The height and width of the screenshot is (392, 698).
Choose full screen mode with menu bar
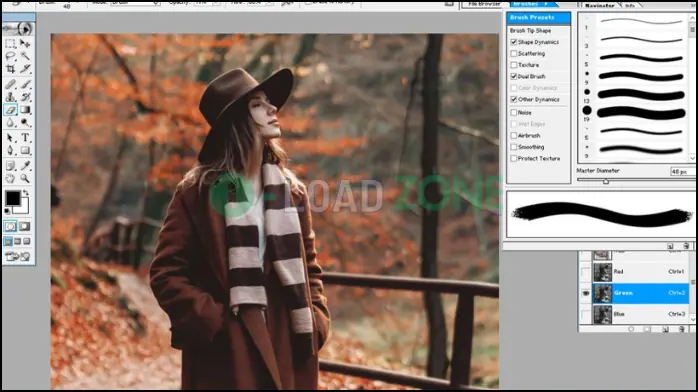[x=17, y=241]
